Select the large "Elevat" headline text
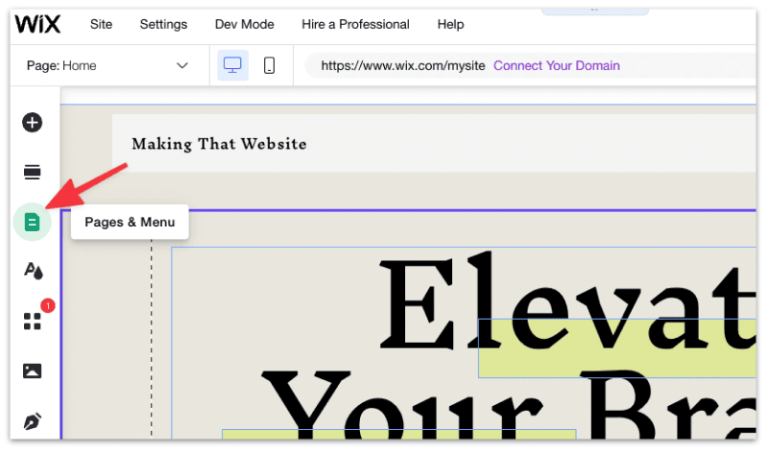Screen dimensions: 768x452 point(560,300)
